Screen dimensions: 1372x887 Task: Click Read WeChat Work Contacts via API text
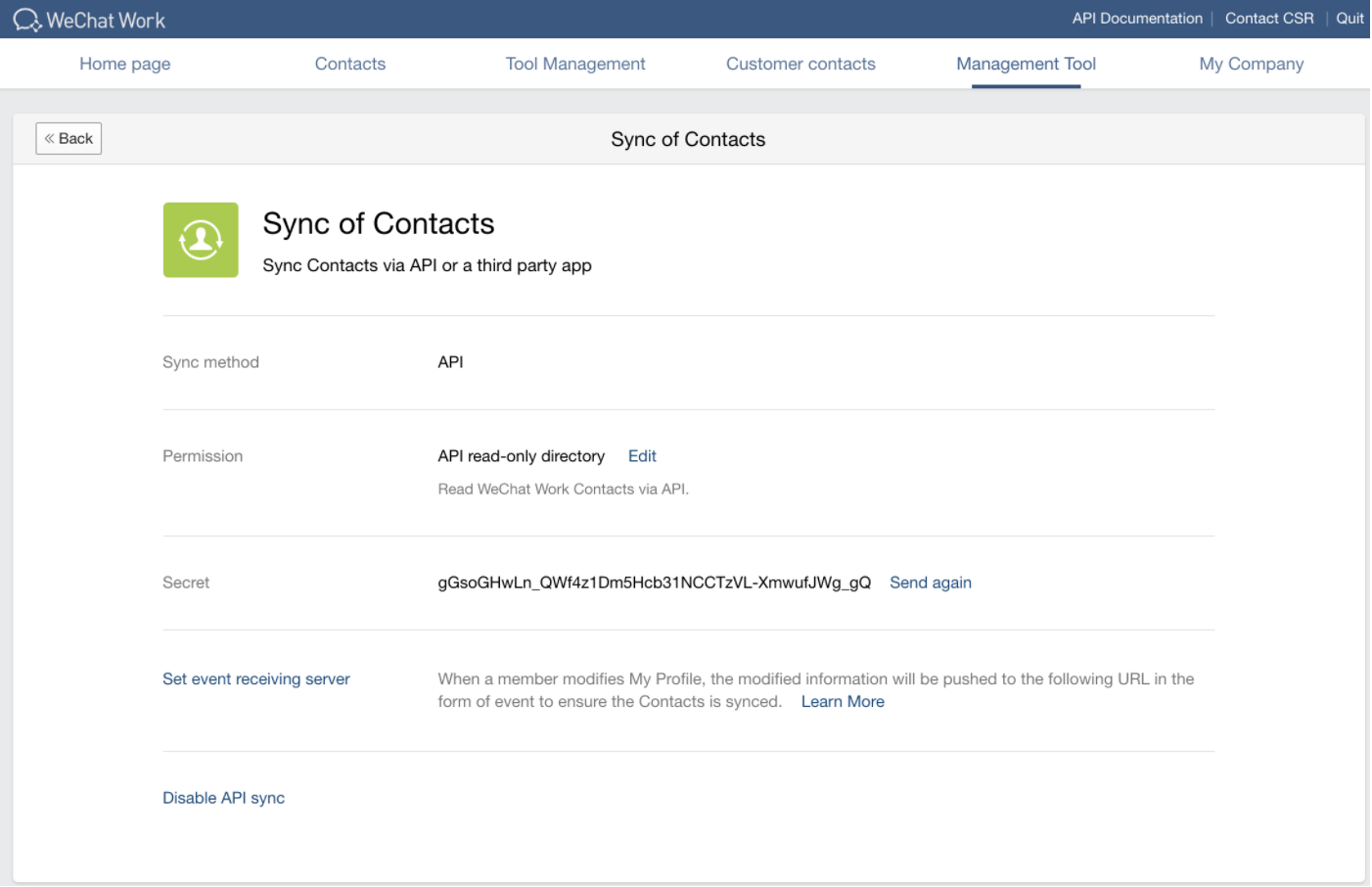(x=563, y=490)
